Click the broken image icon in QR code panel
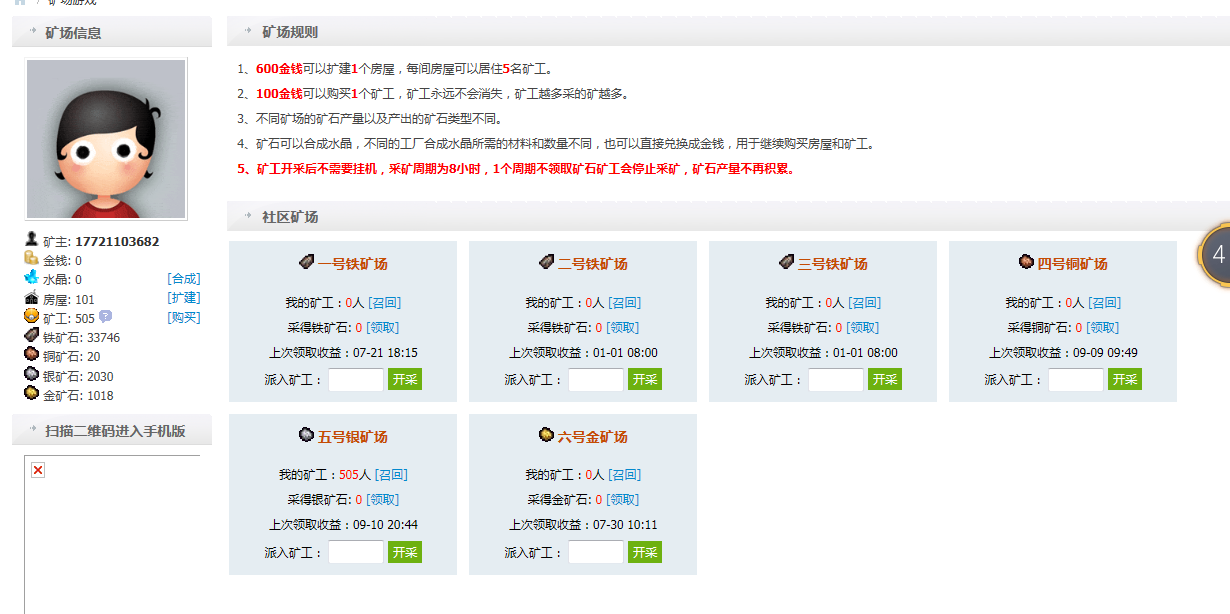 (x=38, y=470)
